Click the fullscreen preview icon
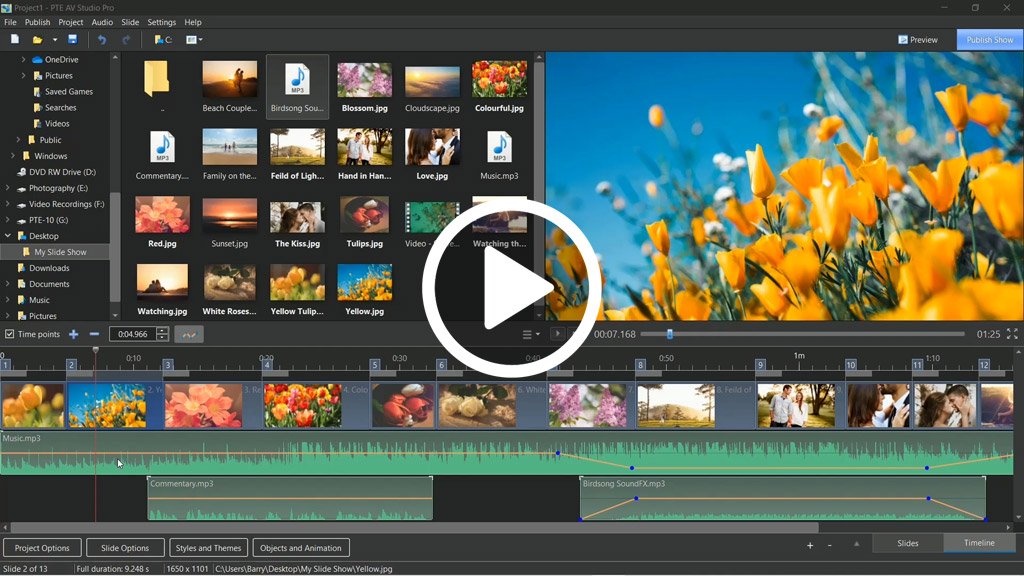The width and height of the screenshot is (1024, 576). coord(1013,334)
